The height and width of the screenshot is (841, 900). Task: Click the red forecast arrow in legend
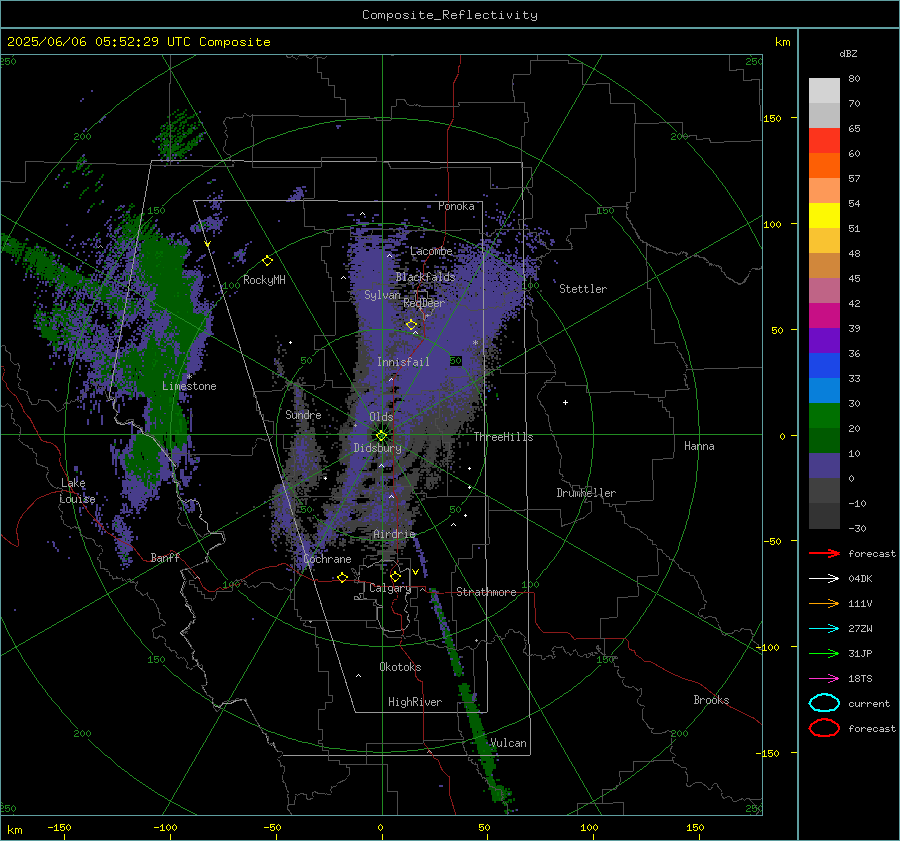click(824, 553)
